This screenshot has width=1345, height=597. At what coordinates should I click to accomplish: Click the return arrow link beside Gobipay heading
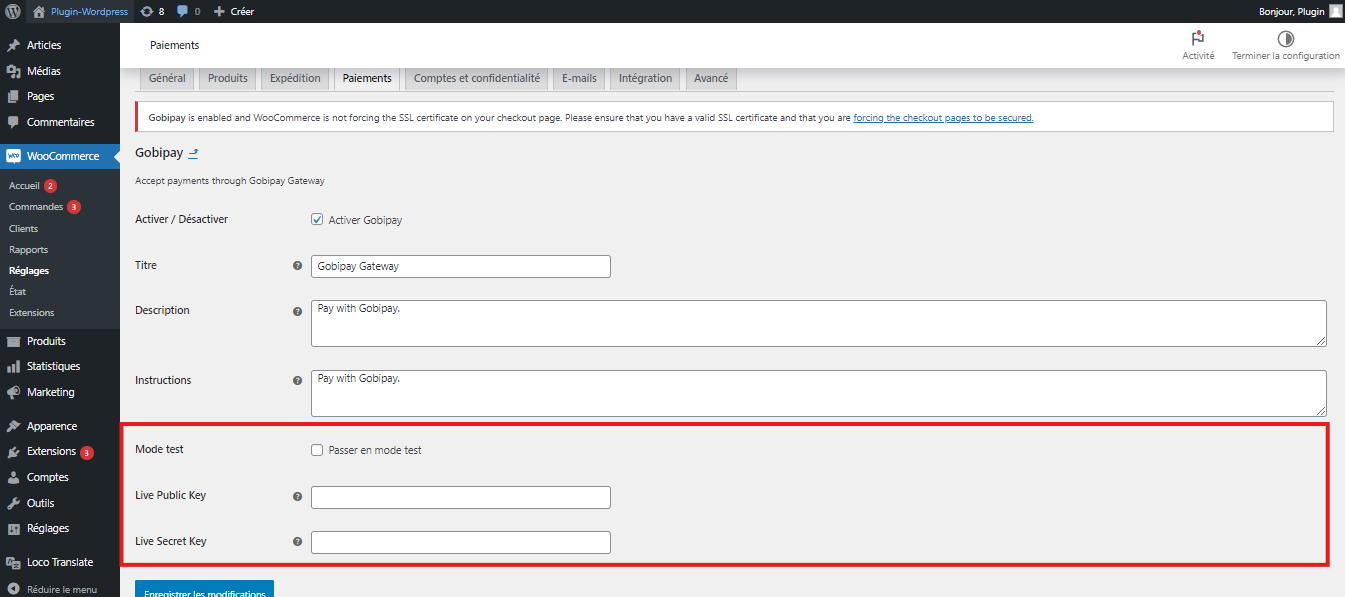tap(194, 153)
